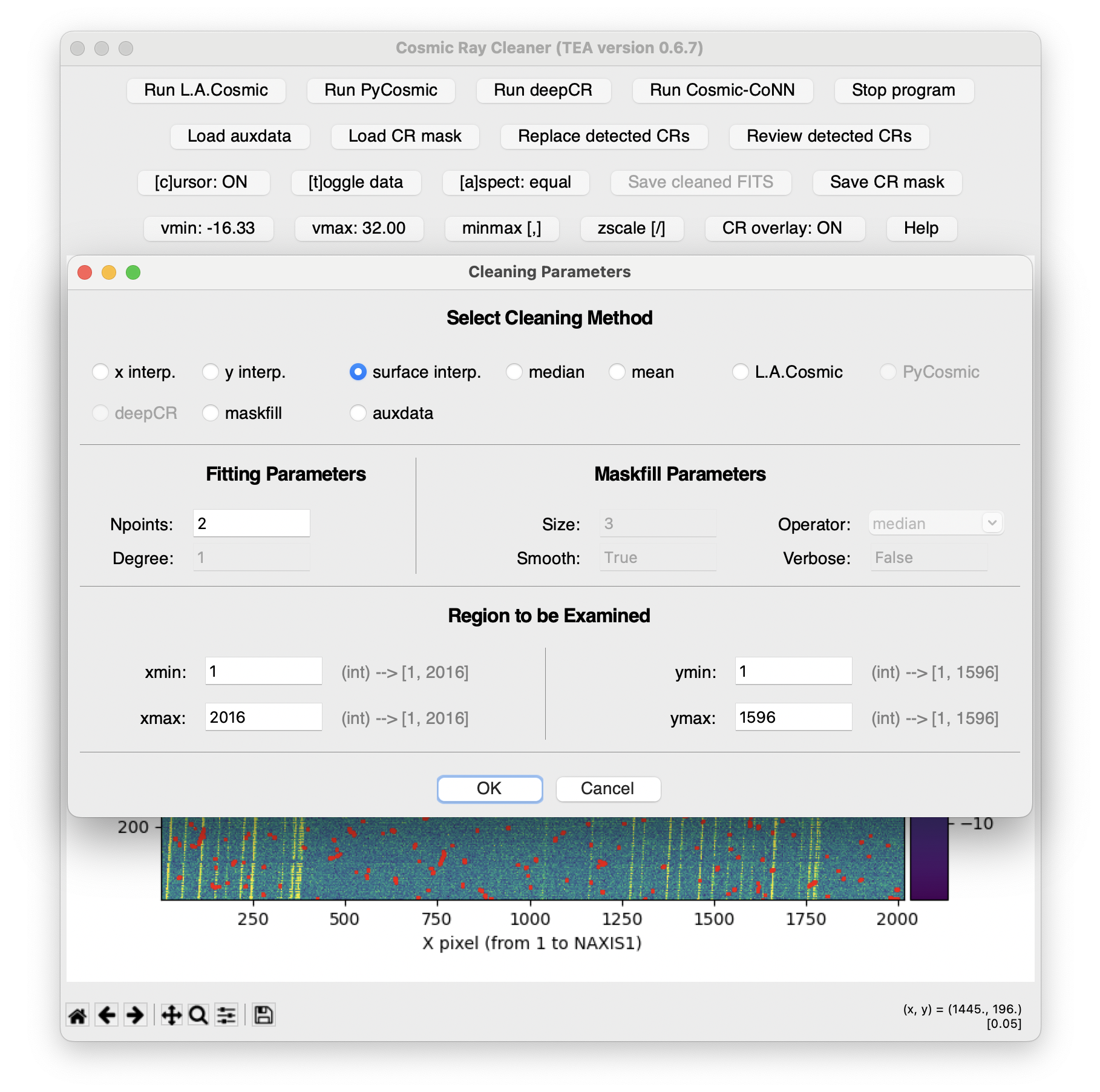Image resolution: width=1100 pixels, height=1092 pixels.
Task: Activate the Zoom magnifier tool
Action: (198, 1015)
